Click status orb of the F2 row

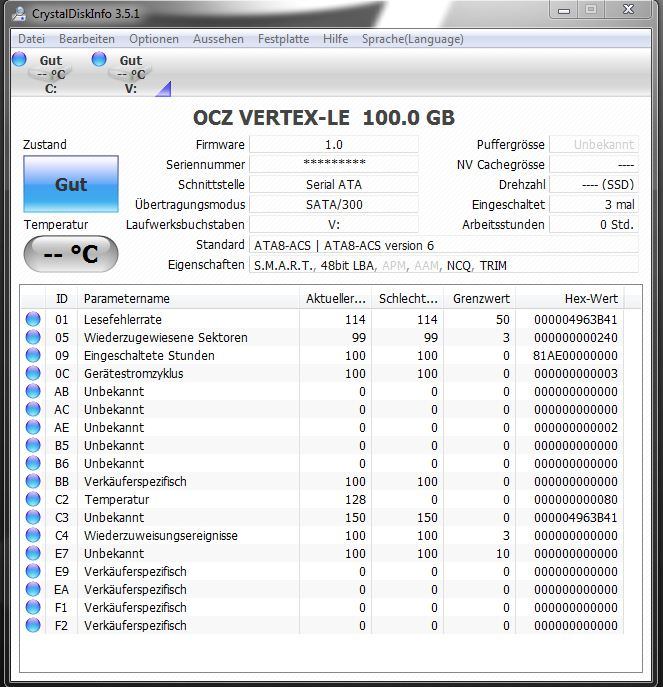pos(33,625)
